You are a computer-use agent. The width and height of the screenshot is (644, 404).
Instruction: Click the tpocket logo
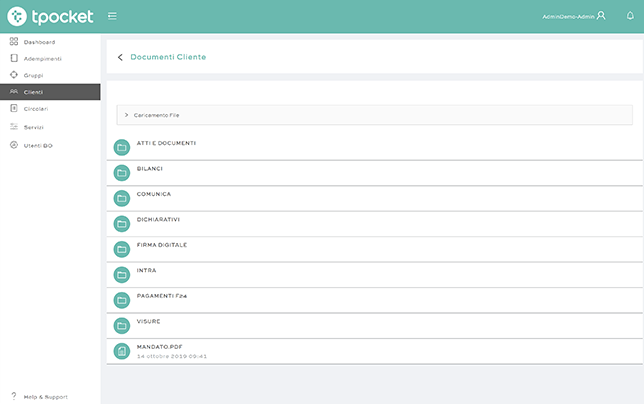pos(48,16)
